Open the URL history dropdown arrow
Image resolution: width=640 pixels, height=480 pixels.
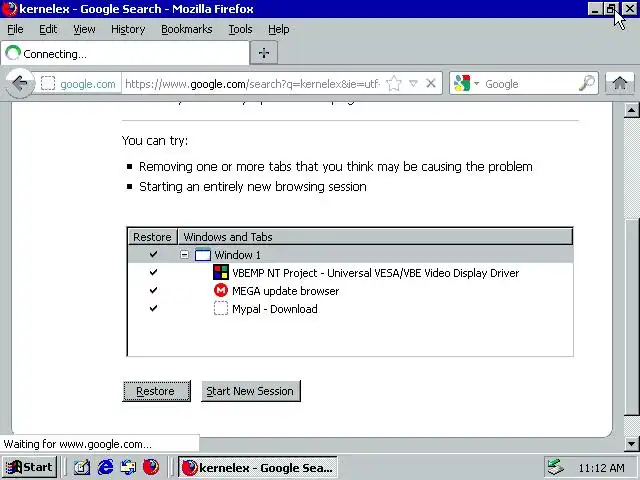[x=413, y=83]
